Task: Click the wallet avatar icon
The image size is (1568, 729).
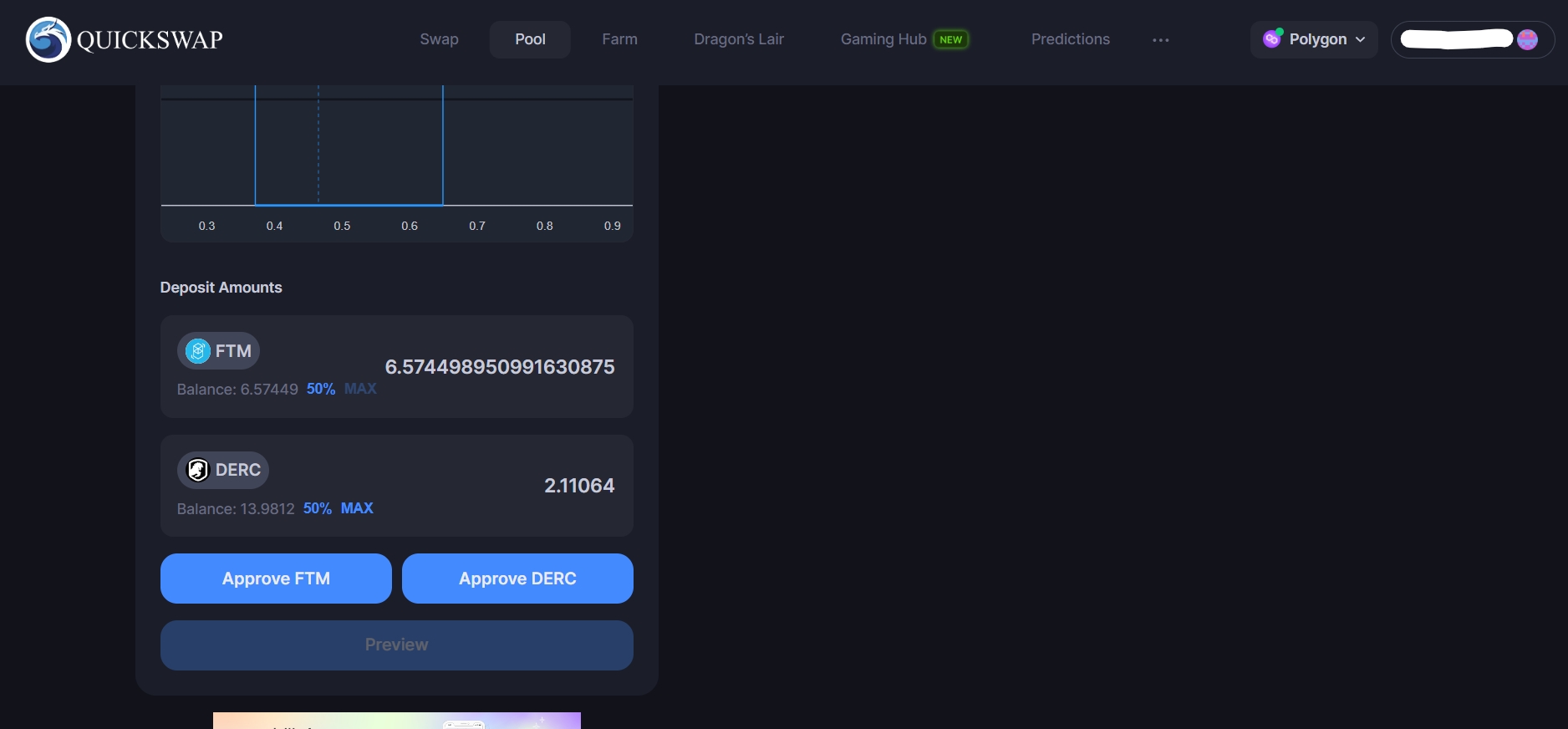Action: click(1527, 39)
